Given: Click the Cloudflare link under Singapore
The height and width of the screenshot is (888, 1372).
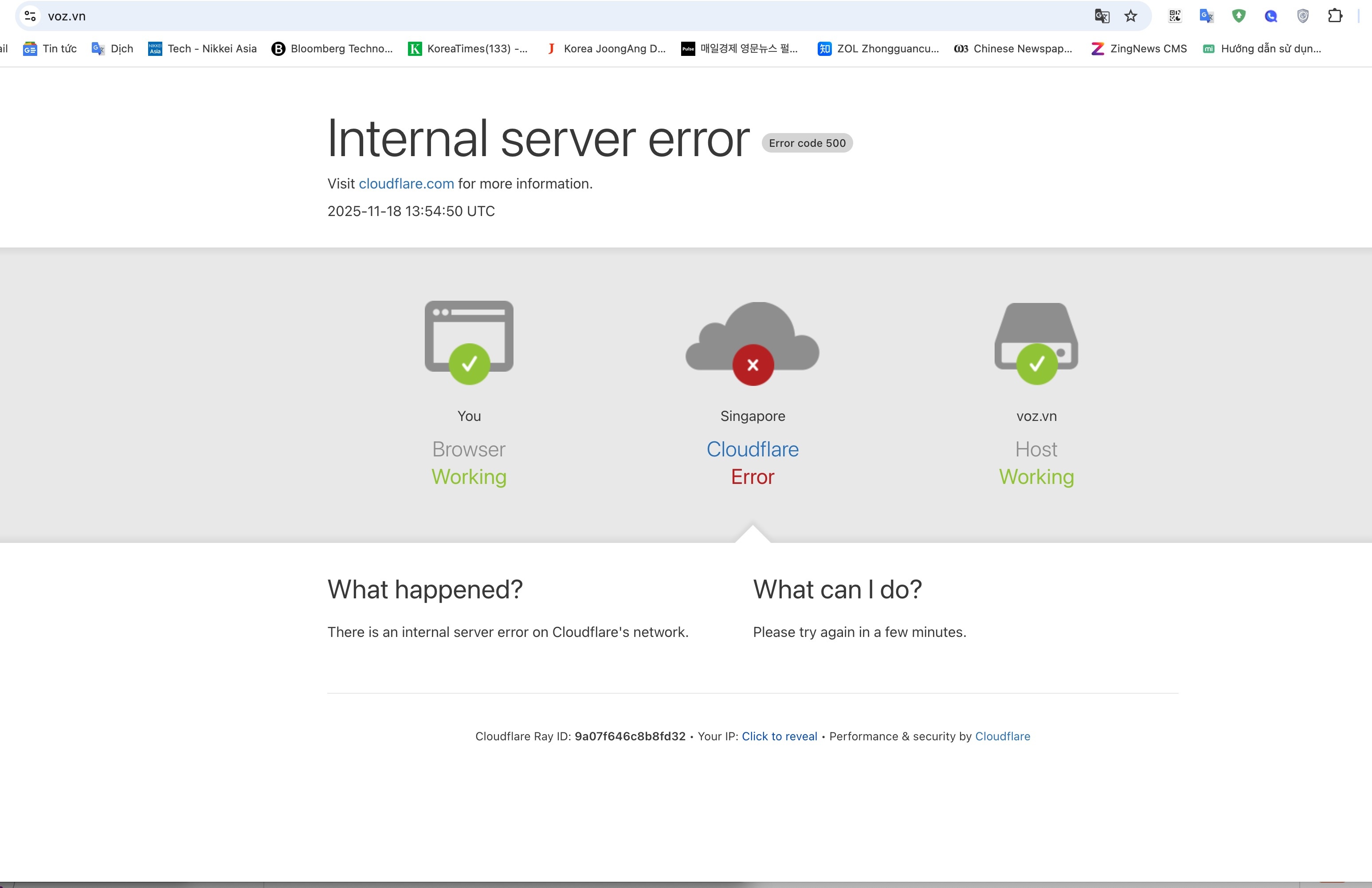Looking at the screenshot, I should coord(752,449).
